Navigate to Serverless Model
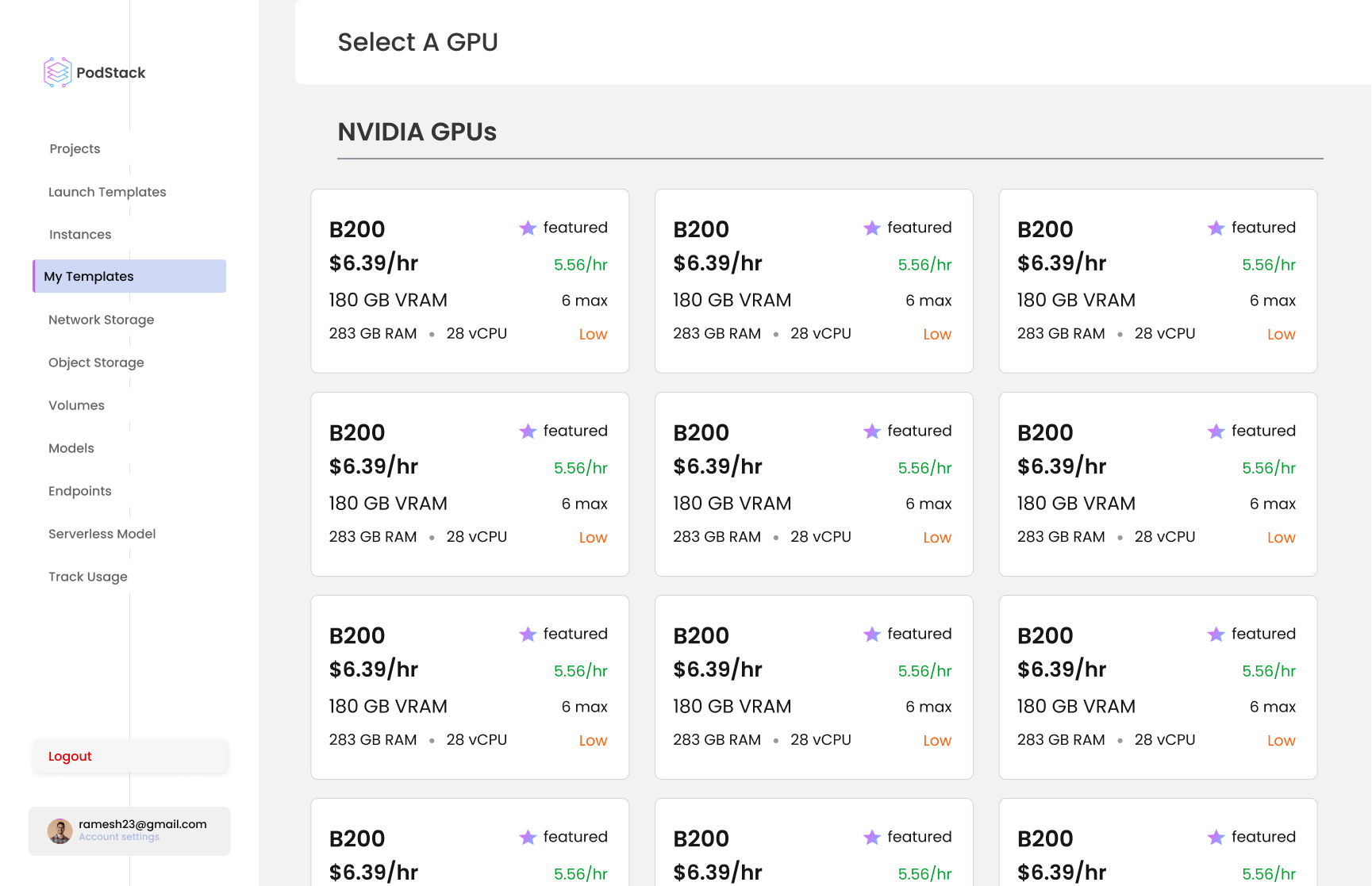This screenshot has width=1372, height=886. coord(102,534)
